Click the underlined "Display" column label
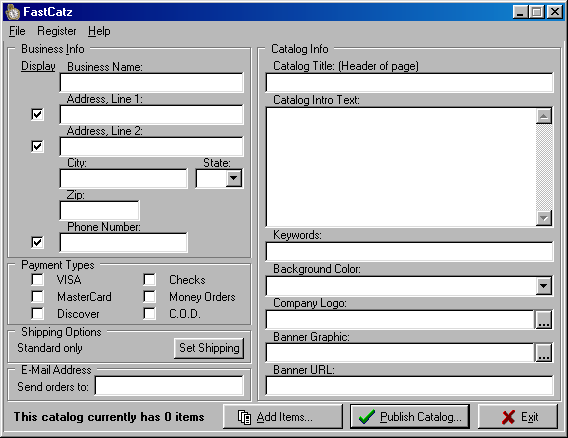568x438 pixels. [38, 66]
